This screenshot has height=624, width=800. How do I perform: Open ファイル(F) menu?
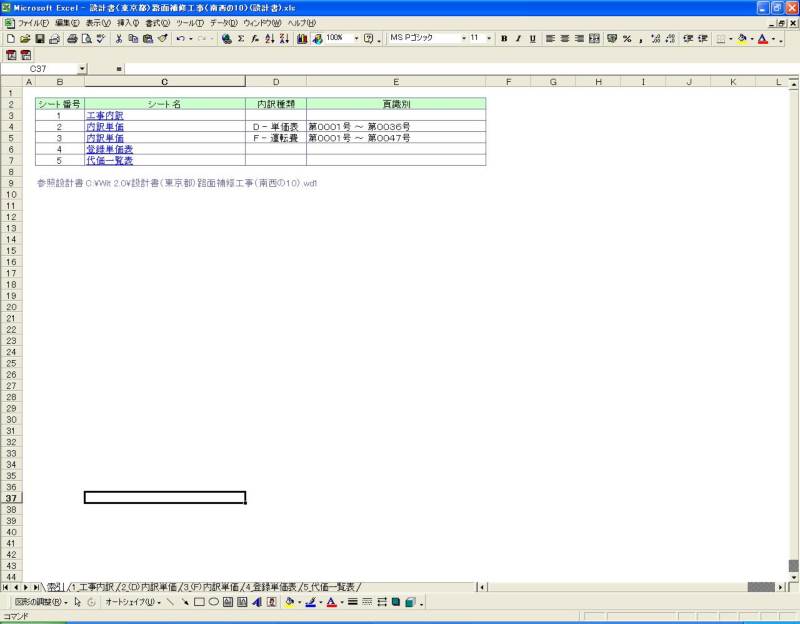[x=34, y=23]
